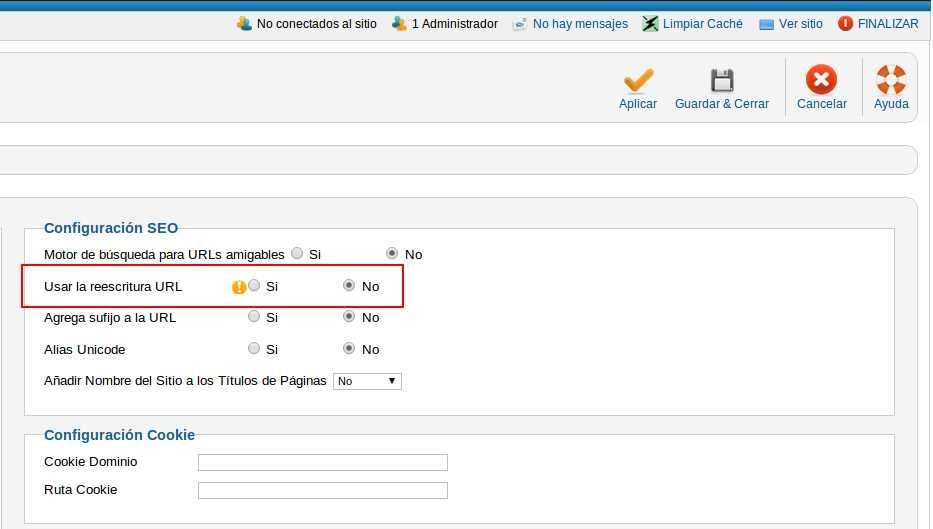This screenshot has width=933, height=529.
Task: Click the Configuración SEO heading
Action: click(x=111, y=228)
